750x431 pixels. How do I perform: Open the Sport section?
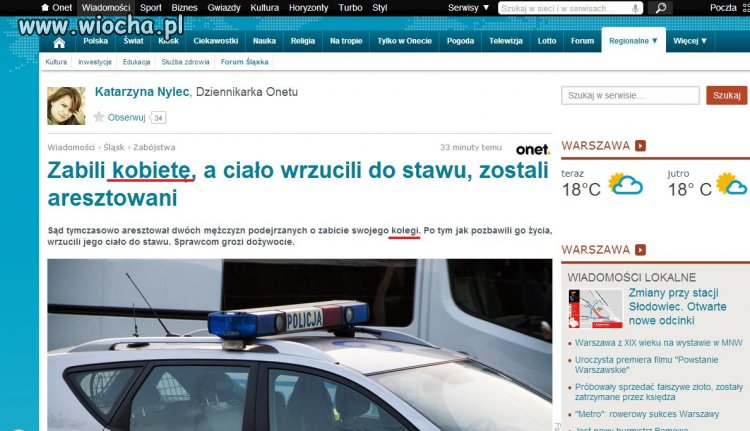[151, 8]
